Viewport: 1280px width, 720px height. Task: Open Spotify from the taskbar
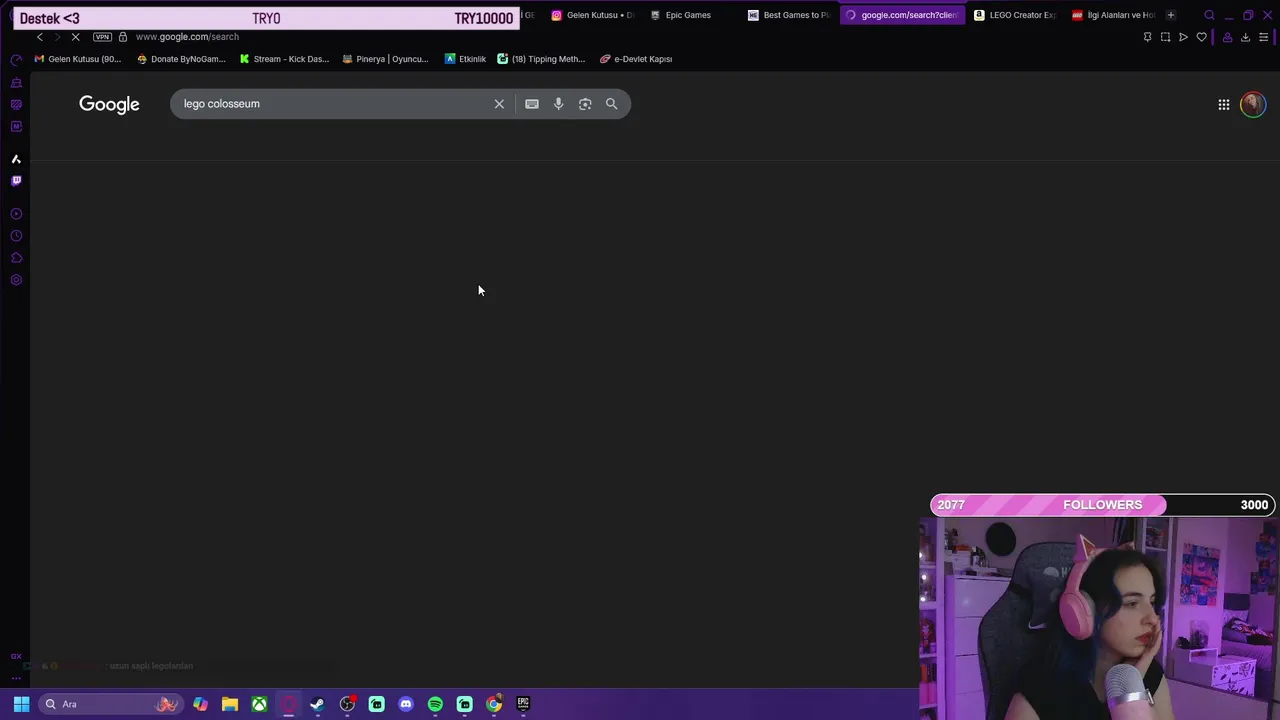pyautogui.click(x=435, y=704)
